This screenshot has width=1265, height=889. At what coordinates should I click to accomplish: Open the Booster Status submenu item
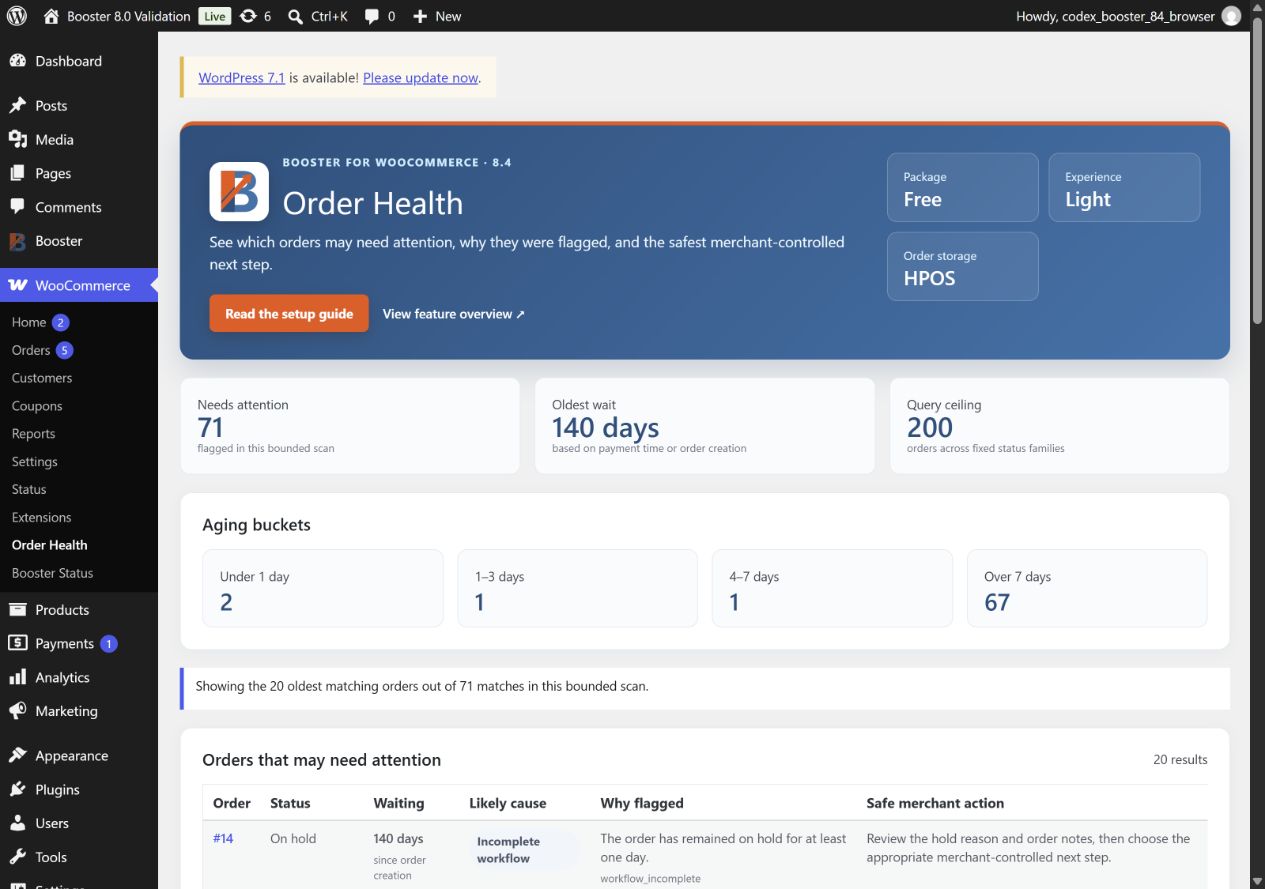(x=52, y=573)
